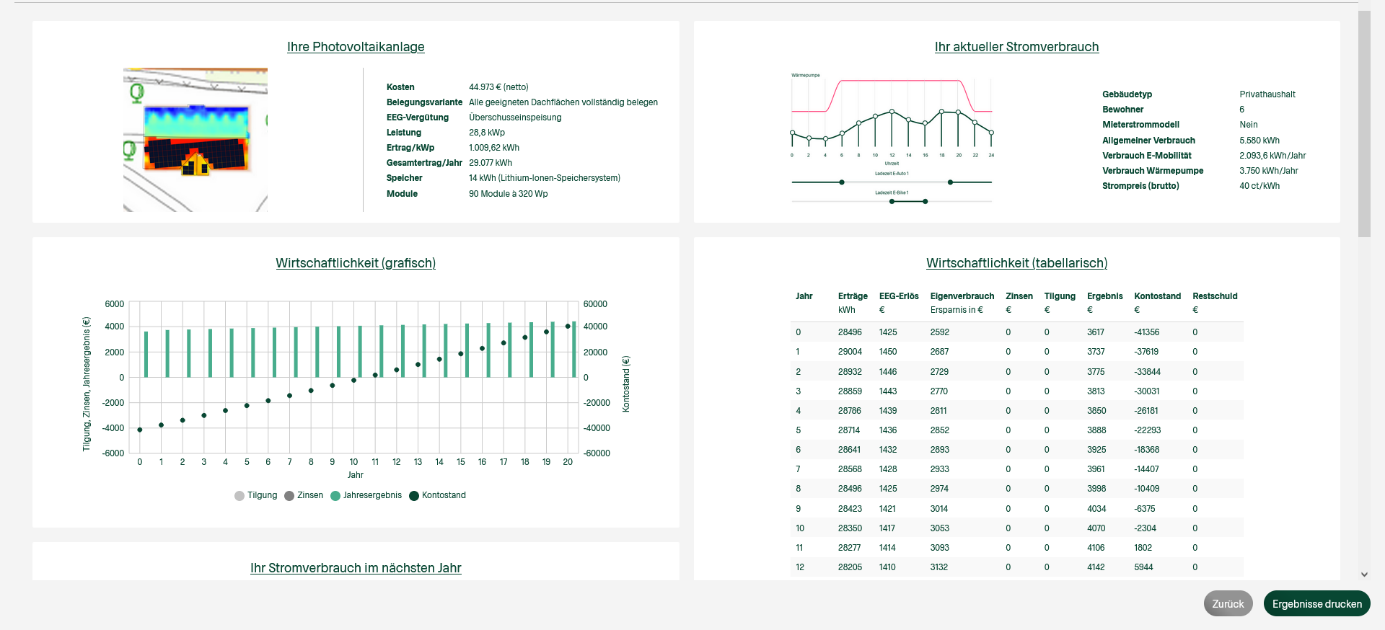Viewport: 1385px width, 630px height.
Task: Click the Kontostand cell 1802 in year 11
Action: 1143,547
